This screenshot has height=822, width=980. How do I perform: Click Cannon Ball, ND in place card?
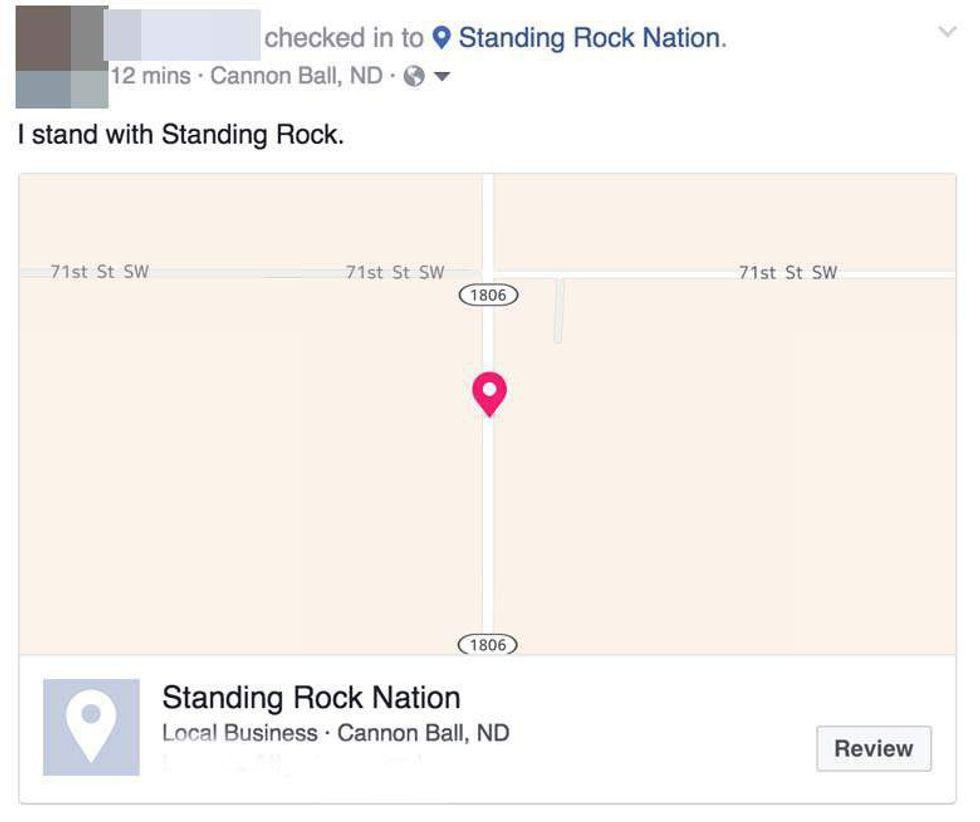click(x=423, y=733)
